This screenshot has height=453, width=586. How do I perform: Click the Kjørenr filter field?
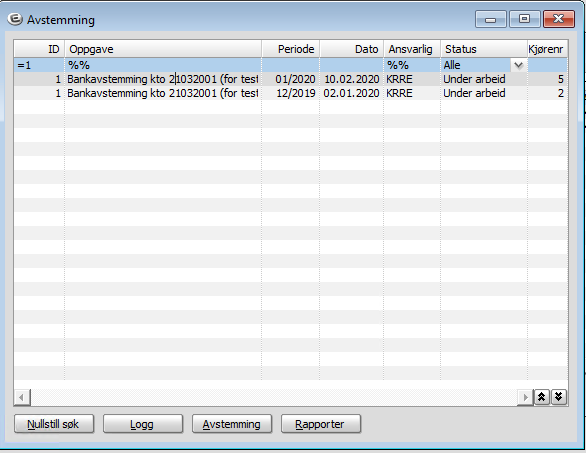tap(547, 65)
